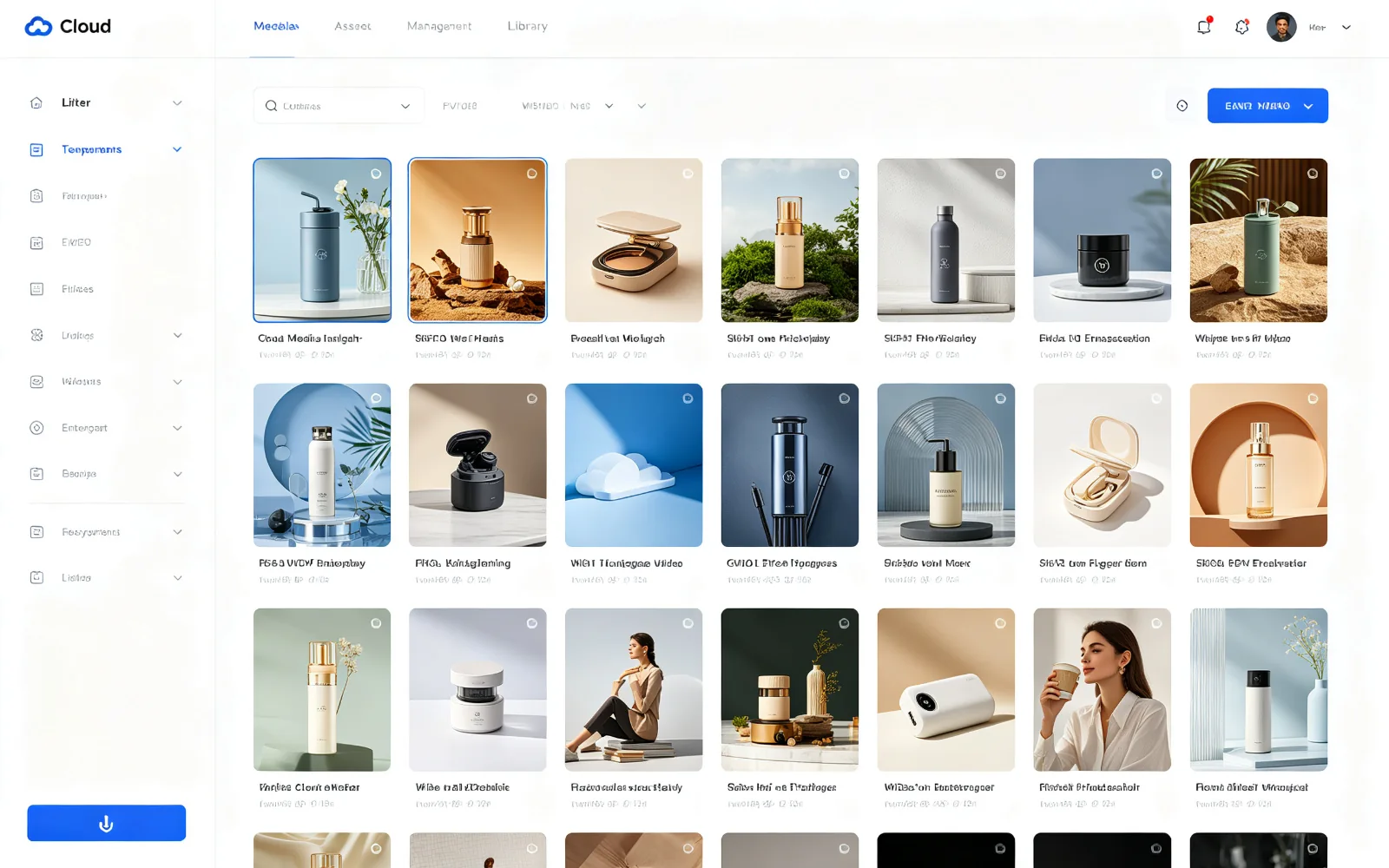1389x868 pixels.
Task: Tick the circle on the amber perfume bottle card
Action: coord(532,174)
